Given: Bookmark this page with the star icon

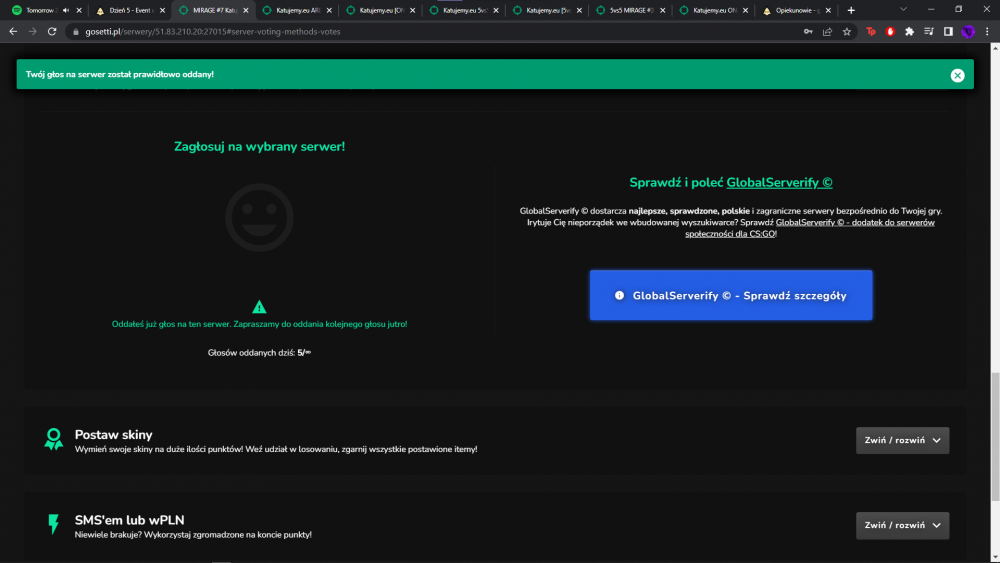Looking at the screenshot, I should [x=847, y=31].
